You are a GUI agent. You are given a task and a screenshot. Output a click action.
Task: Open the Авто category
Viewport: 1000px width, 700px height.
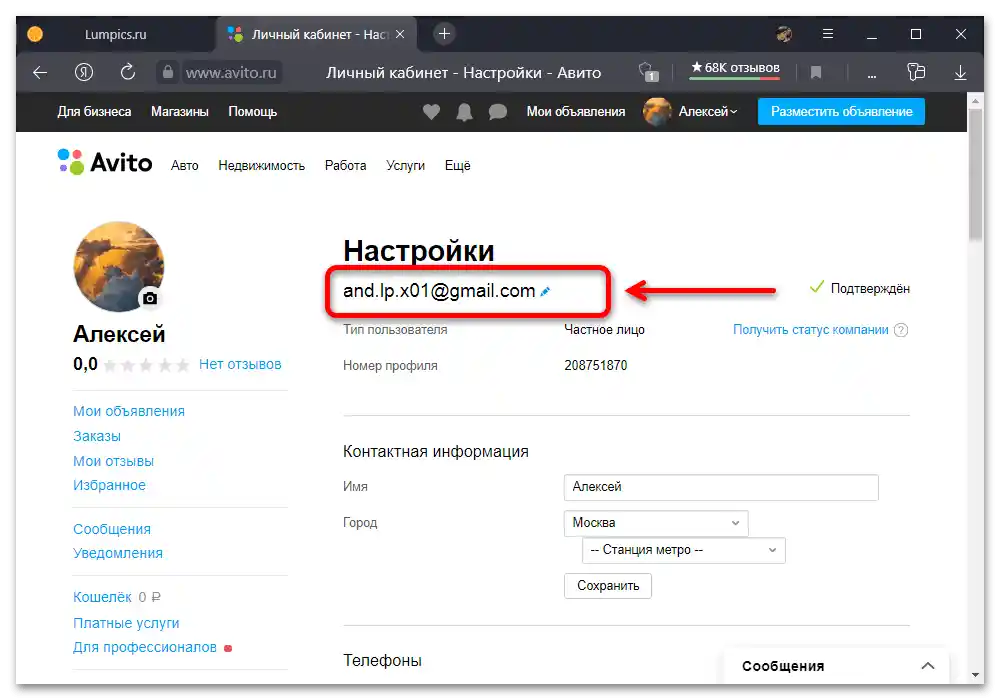(184, 166)
